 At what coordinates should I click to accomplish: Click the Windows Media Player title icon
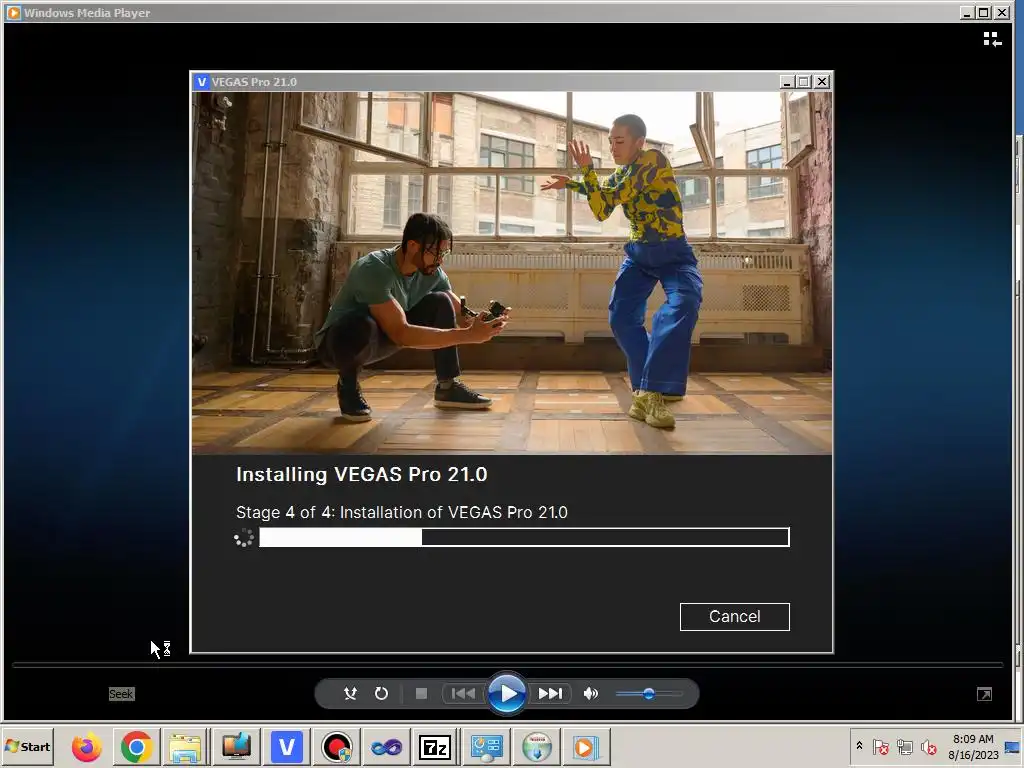[13, 12]
